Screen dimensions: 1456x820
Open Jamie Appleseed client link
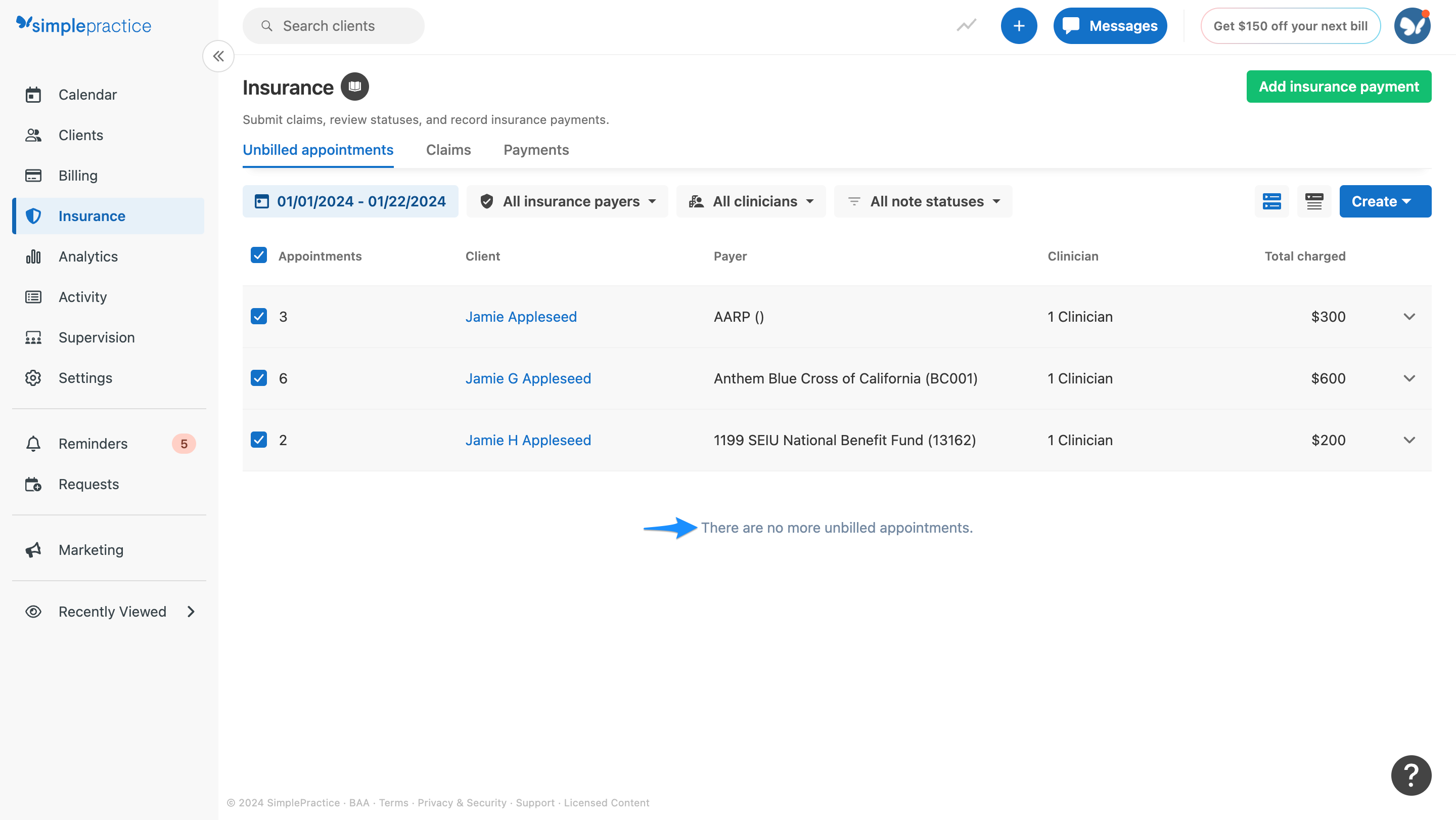521,317
